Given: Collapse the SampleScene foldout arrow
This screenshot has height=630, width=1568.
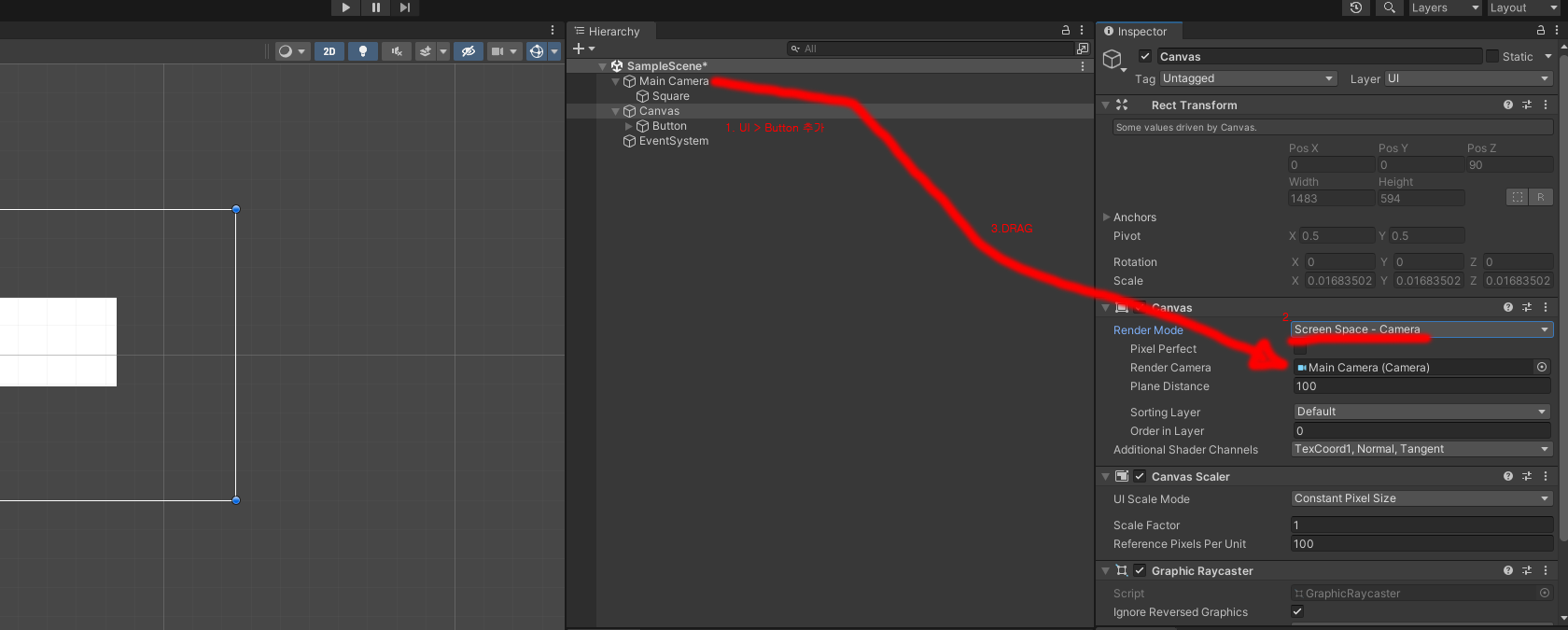Looking at the screenshot, I should pos(603,66).
